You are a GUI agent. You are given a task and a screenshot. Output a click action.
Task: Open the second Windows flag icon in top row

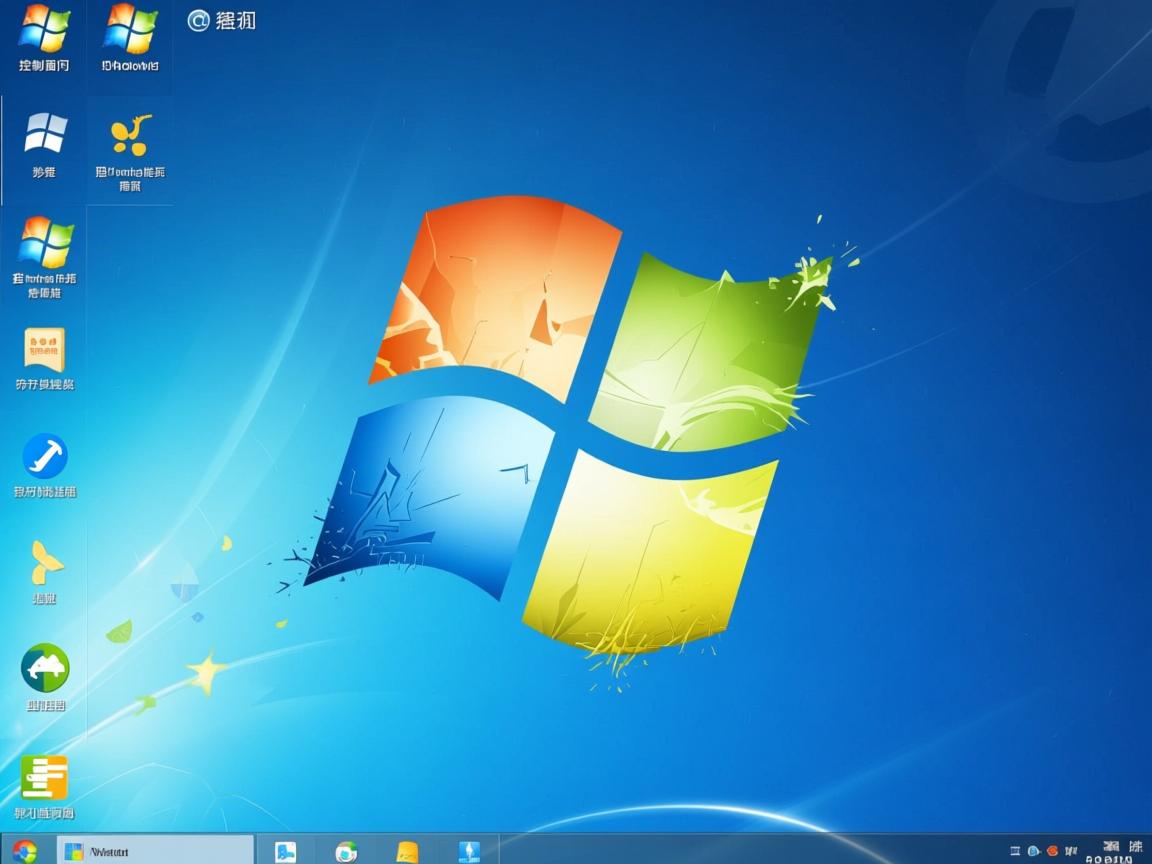pyautogui.click(x=130, y=30)
